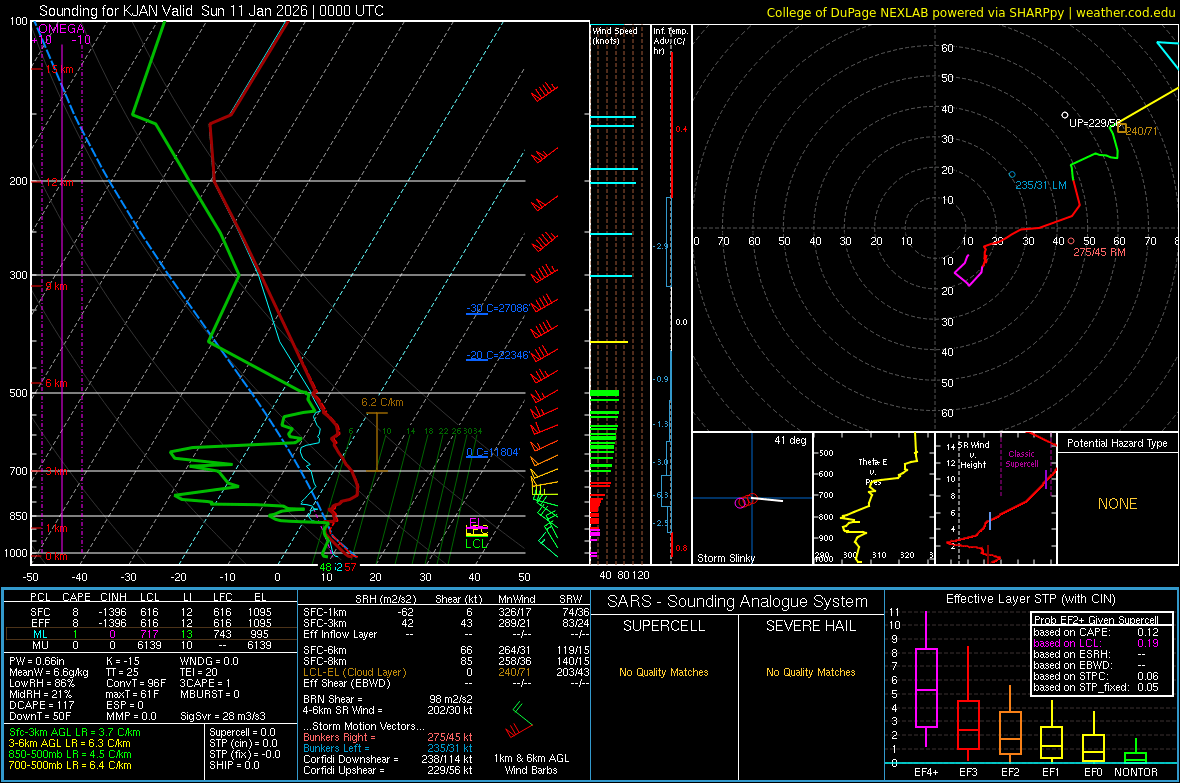Click the red surface temperature value 57
1180x783 pixels.
(x=350, y=568)
